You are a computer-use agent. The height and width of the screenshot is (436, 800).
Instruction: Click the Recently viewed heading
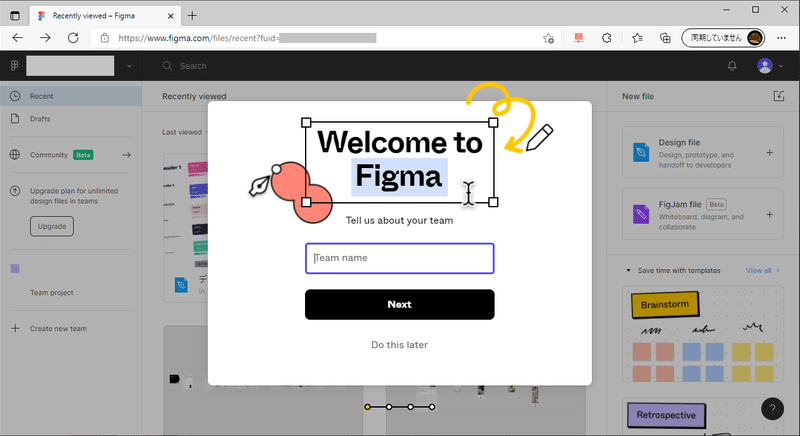(194, 96)
